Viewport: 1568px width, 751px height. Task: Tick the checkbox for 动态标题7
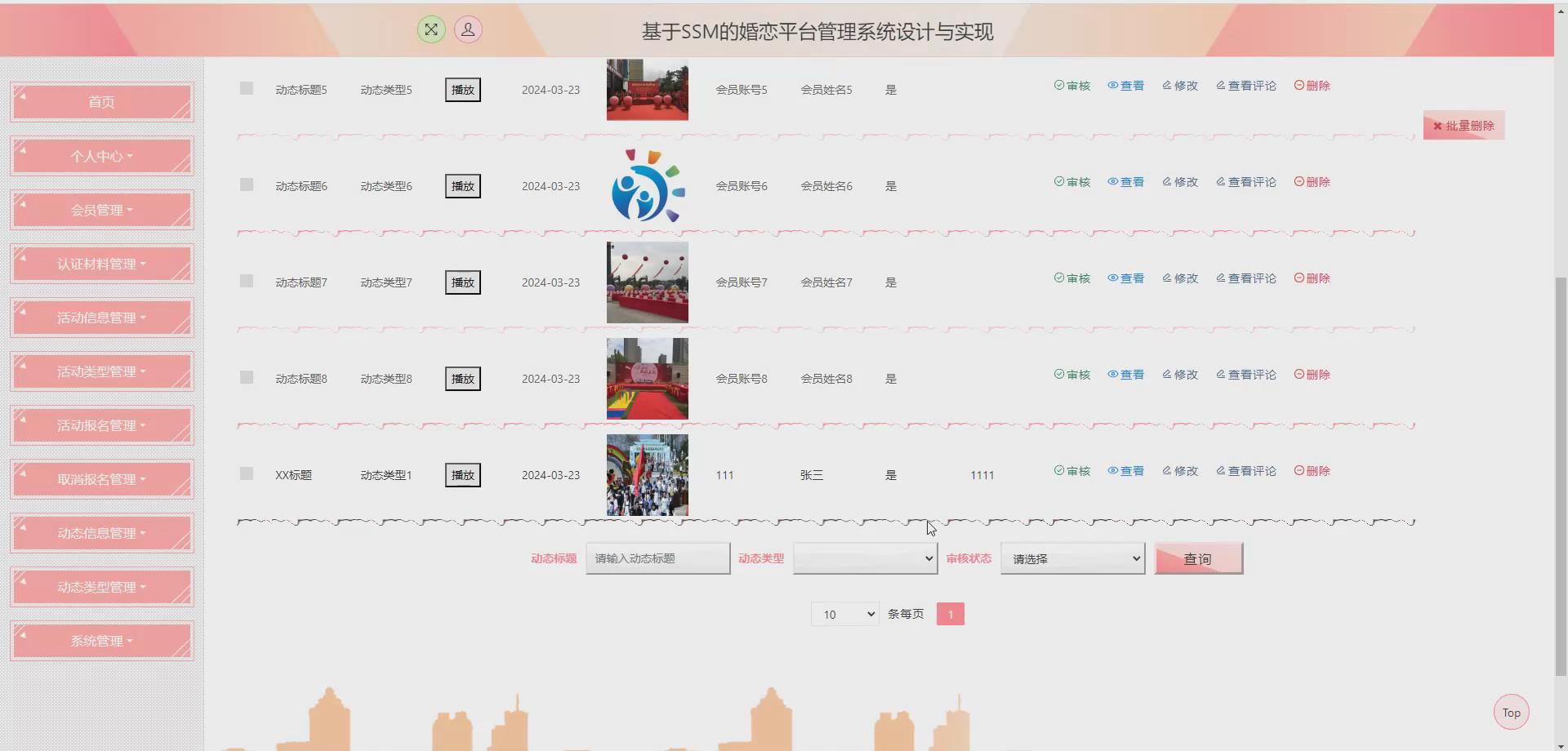[x=247, y=281]
